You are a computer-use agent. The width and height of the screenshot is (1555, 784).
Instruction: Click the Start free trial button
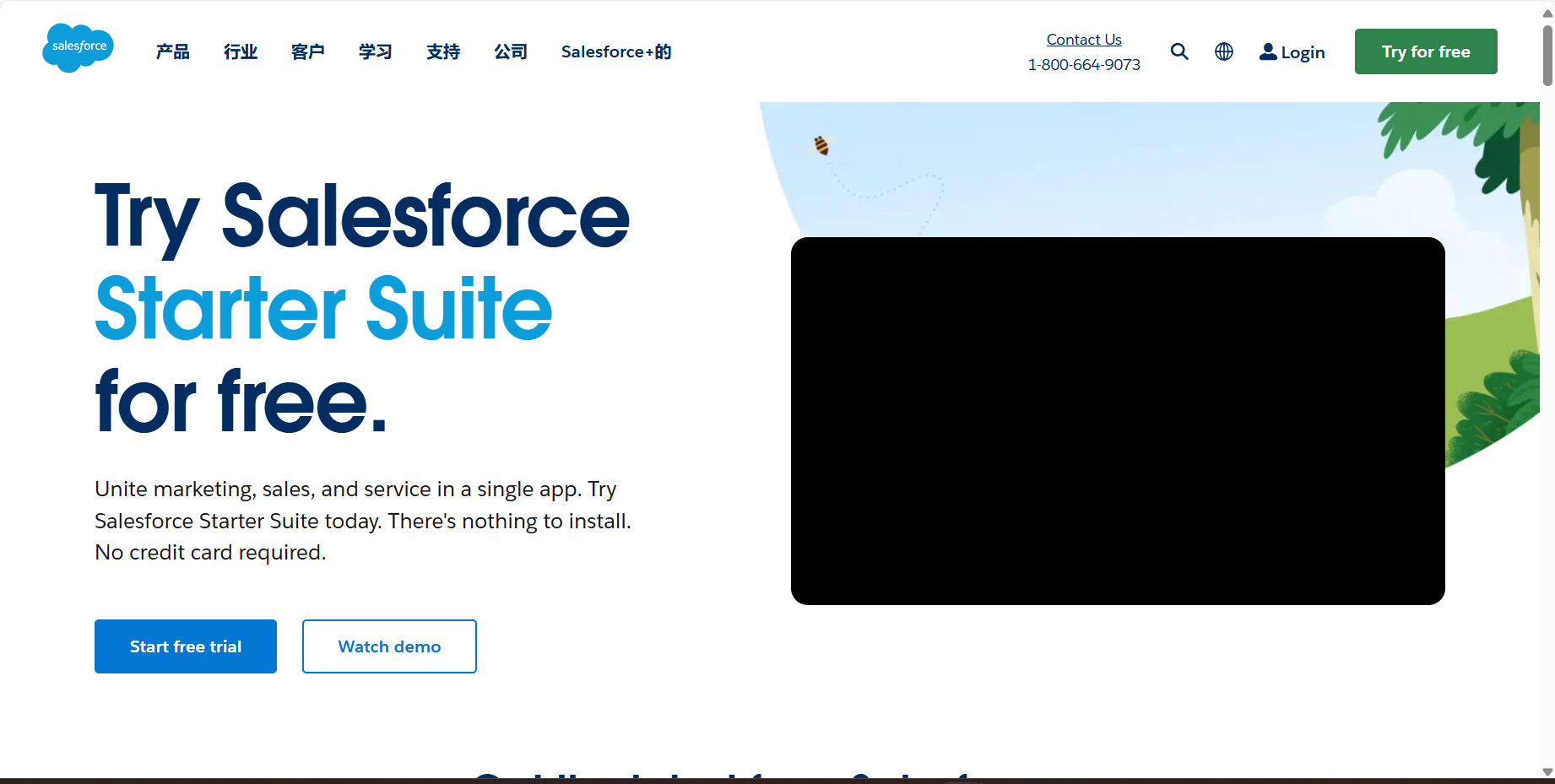click(x=185, y=646)
